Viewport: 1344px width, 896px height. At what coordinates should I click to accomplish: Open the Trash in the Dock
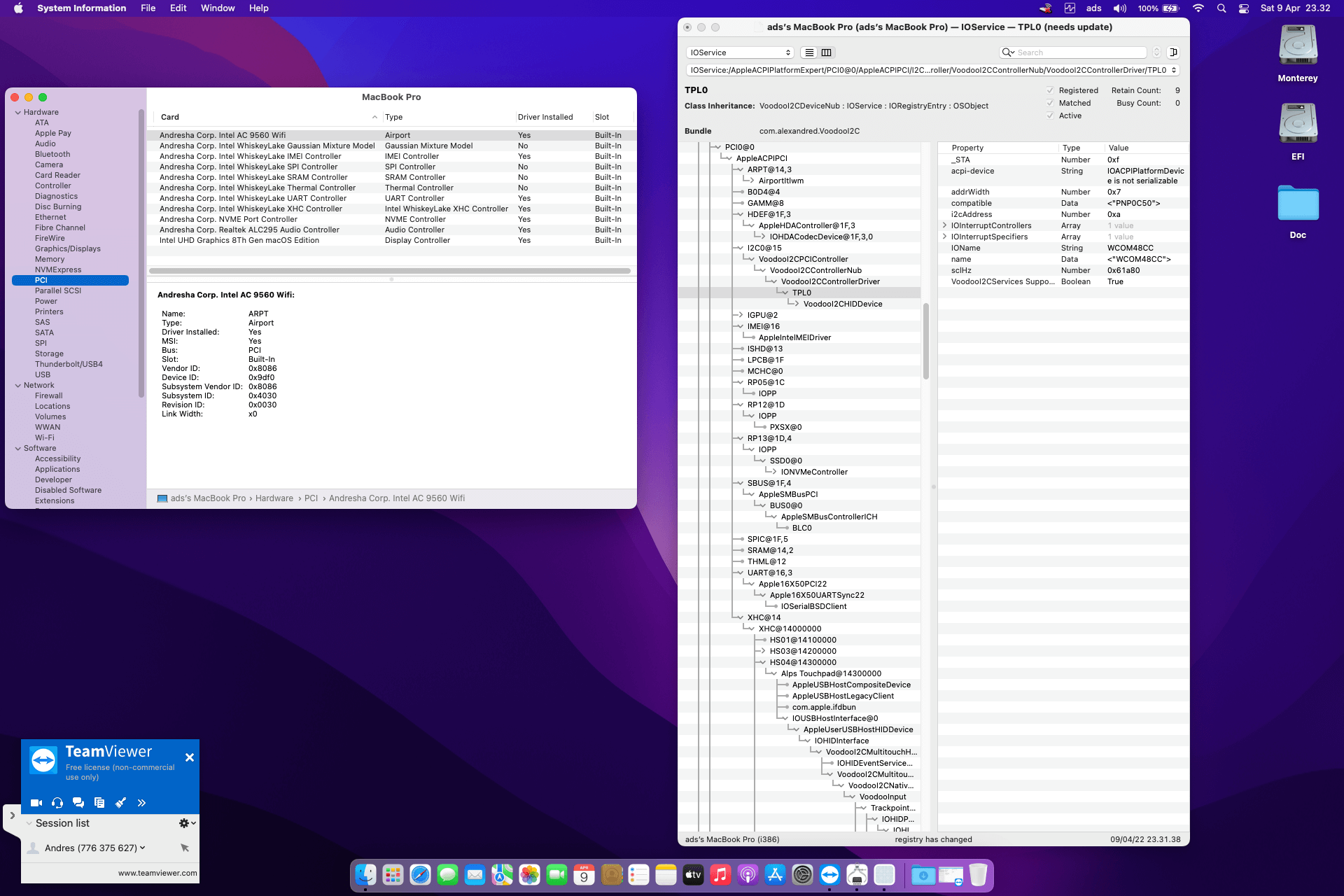pyautogui.click(x=978, y=874)
